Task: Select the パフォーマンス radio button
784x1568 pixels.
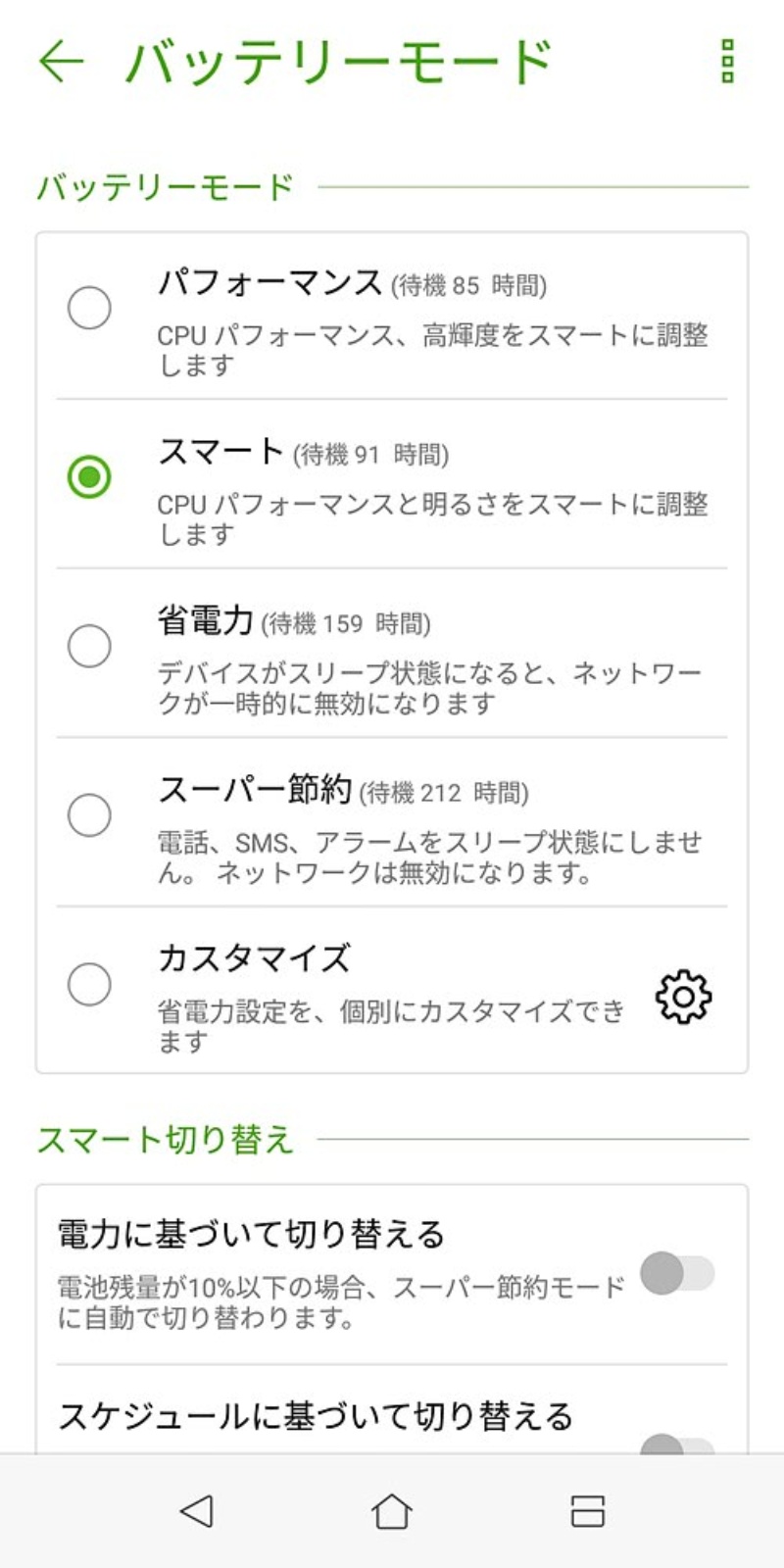Action: tap(89, 308)
